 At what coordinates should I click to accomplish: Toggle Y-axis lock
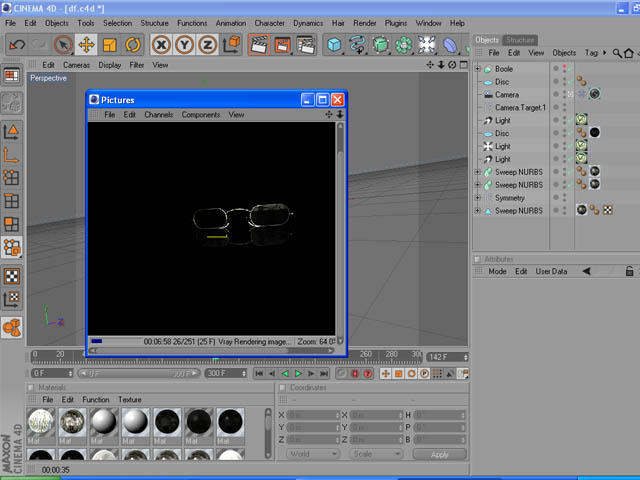(184, 44)
